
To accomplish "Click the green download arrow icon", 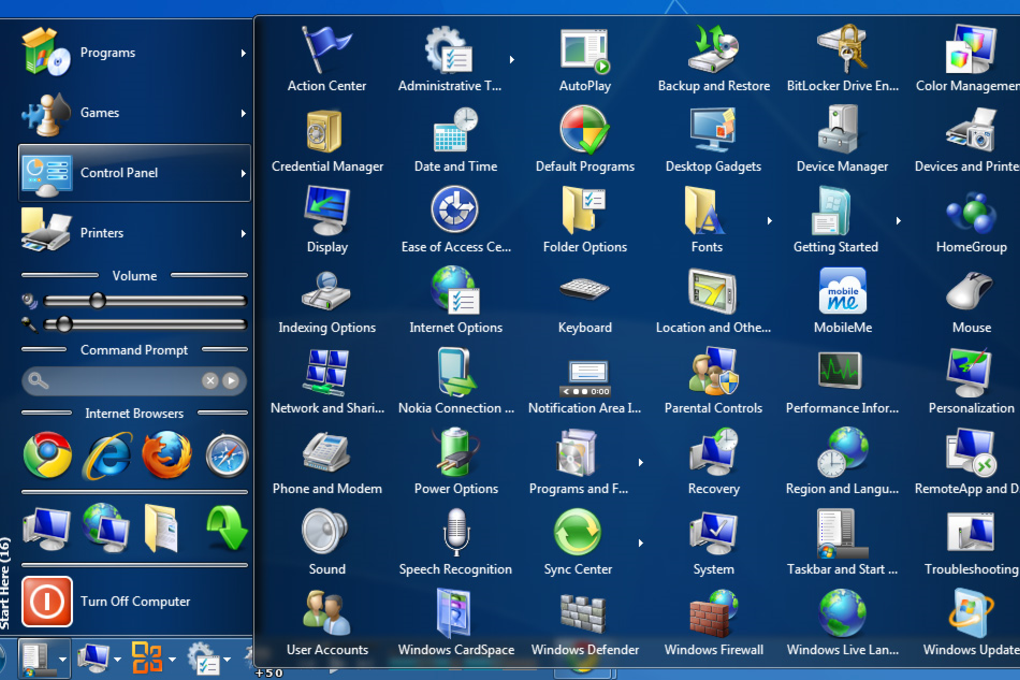I will pyautogui.click(x=226, y=528).
